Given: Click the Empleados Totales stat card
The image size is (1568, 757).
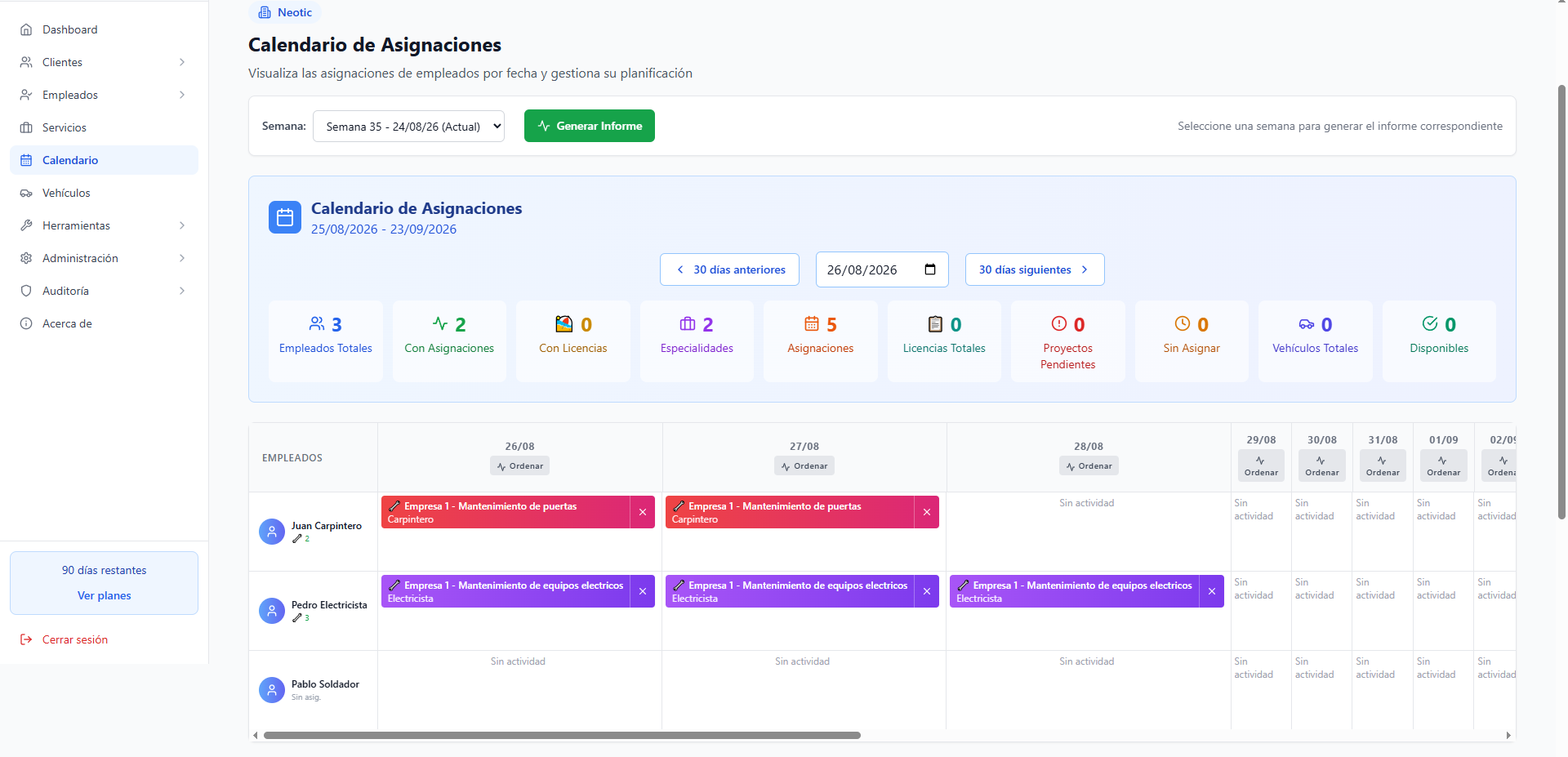Looking at the screenshot, I should [x=326, y=341].
